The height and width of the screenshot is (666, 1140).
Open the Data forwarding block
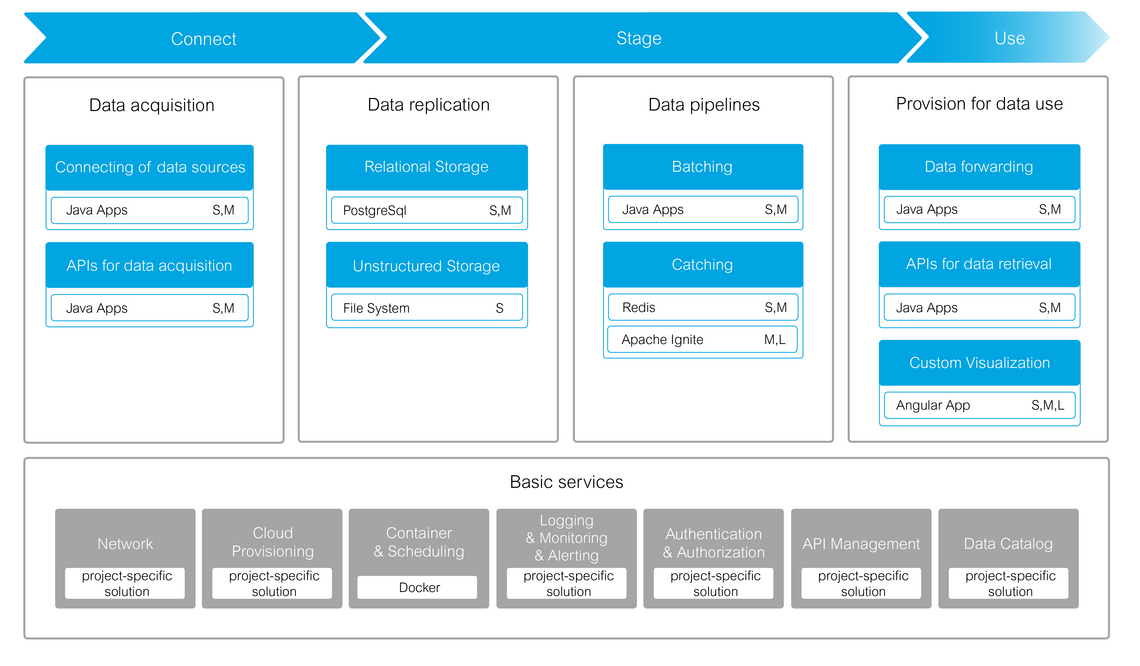[x=979, y=166]
